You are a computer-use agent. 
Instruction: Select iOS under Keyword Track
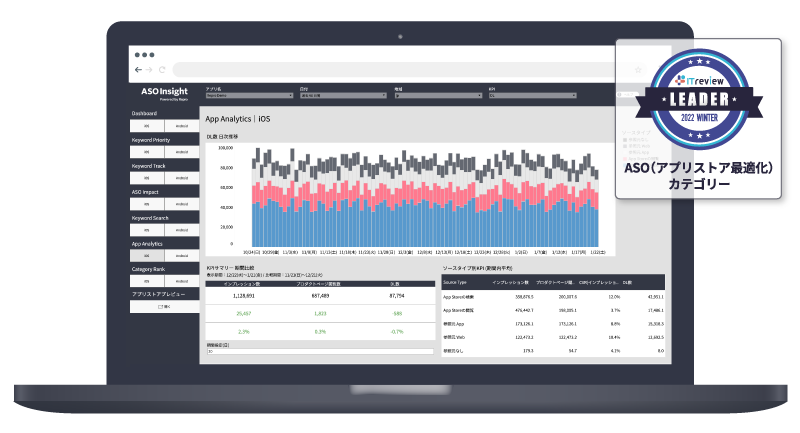147,178
